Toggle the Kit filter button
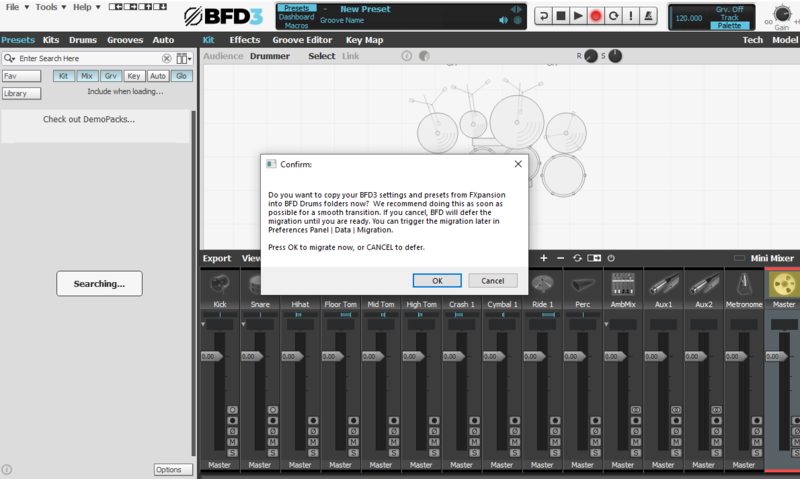Image resolution: width=800 pixels, height=479 pixels. pos(63,76)
